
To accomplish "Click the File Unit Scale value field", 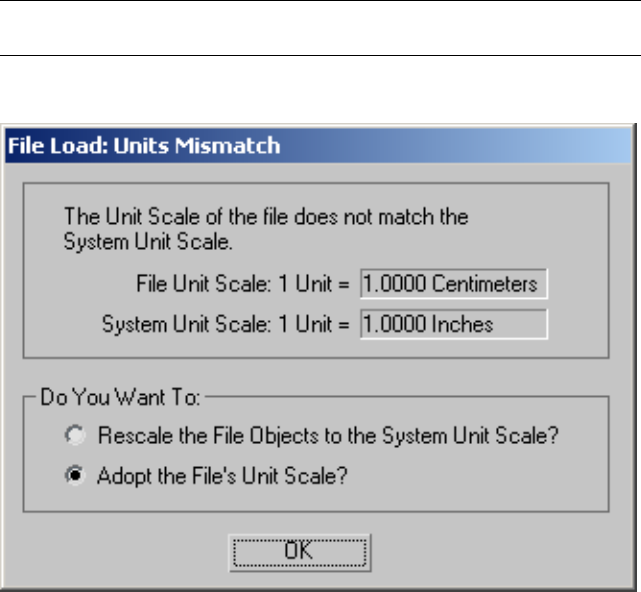I will click(x=454, y=284).
